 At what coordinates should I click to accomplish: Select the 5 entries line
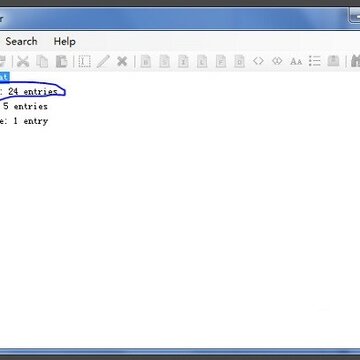24,106
